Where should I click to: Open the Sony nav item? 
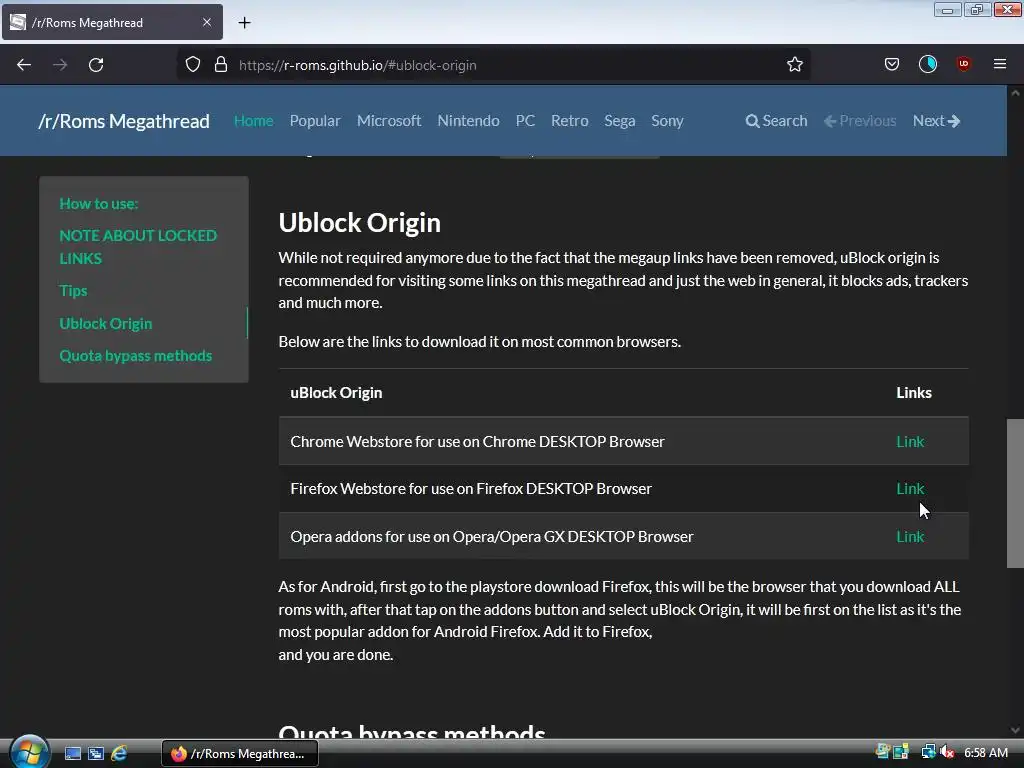667,121
